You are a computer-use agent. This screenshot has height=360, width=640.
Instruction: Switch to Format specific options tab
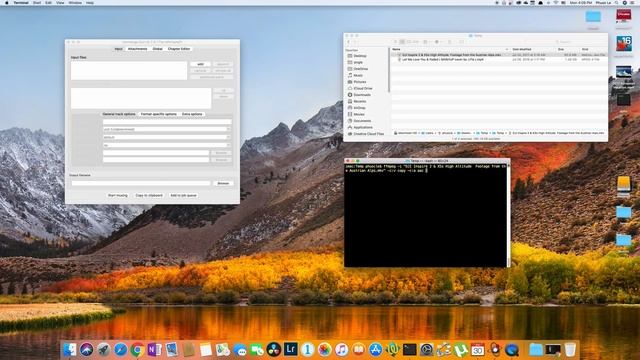click(159, 114)
